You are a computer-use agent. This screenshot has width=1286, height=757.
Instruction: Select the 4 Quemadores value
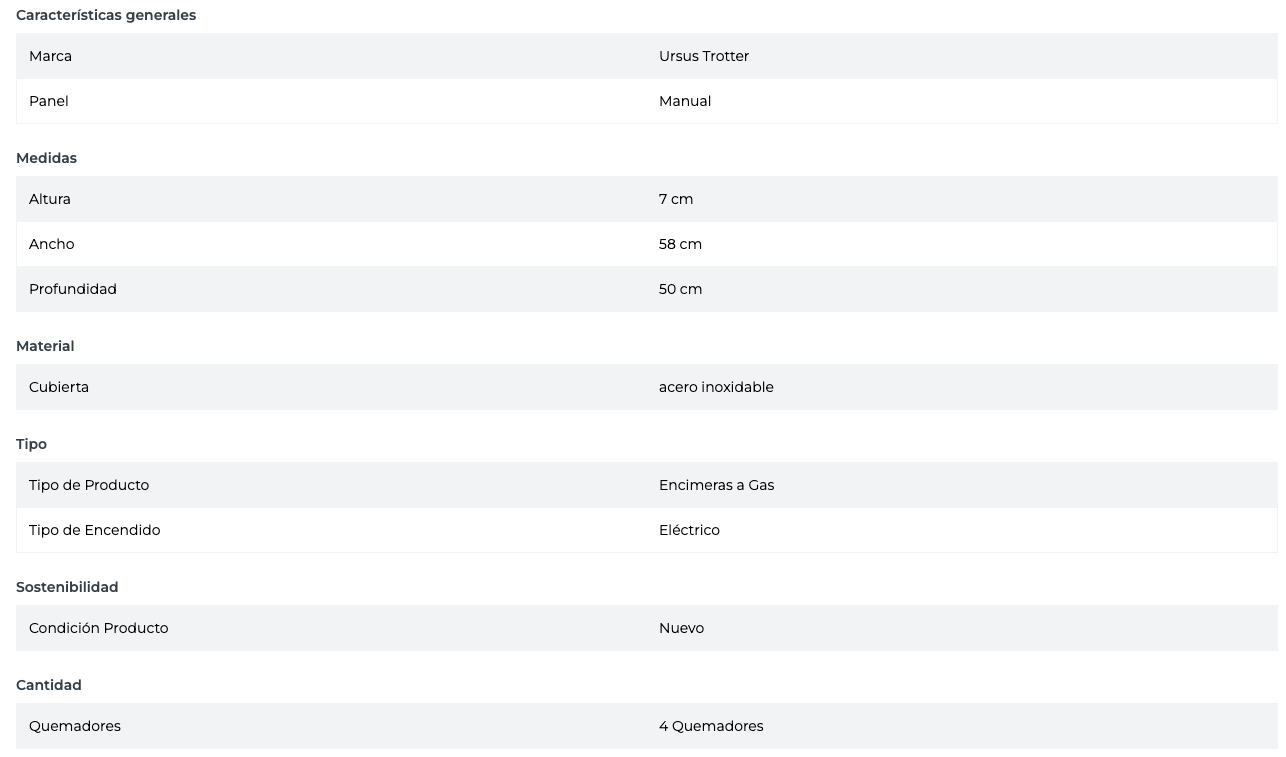(711, 726)
